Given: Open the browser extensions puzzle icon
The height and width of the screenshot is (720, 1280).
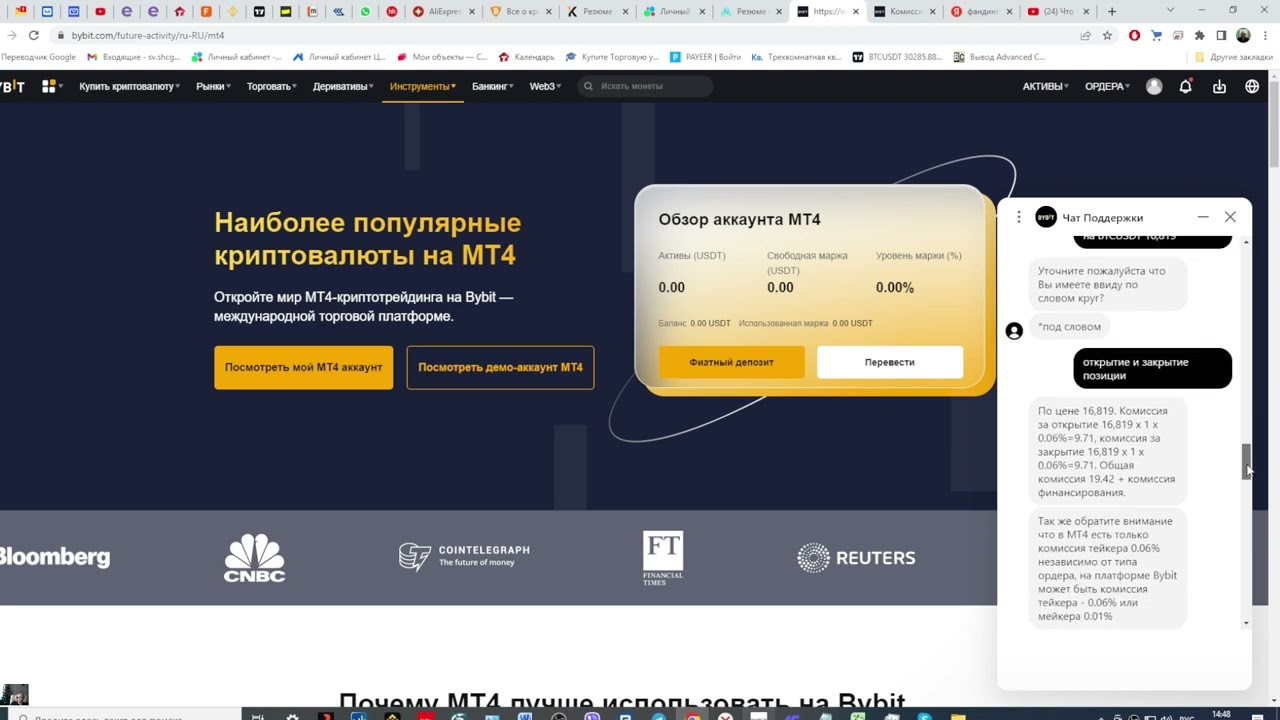Looking at the screenshot, I should (x=1199, y=35).
